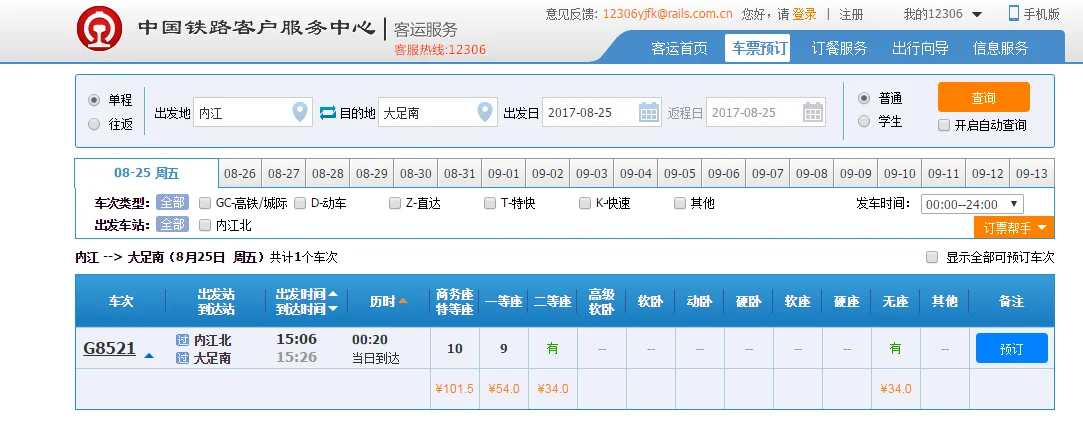Select 普通 passenger type radio
This screenshot has width=1083, height=445.
coord(863,98)
